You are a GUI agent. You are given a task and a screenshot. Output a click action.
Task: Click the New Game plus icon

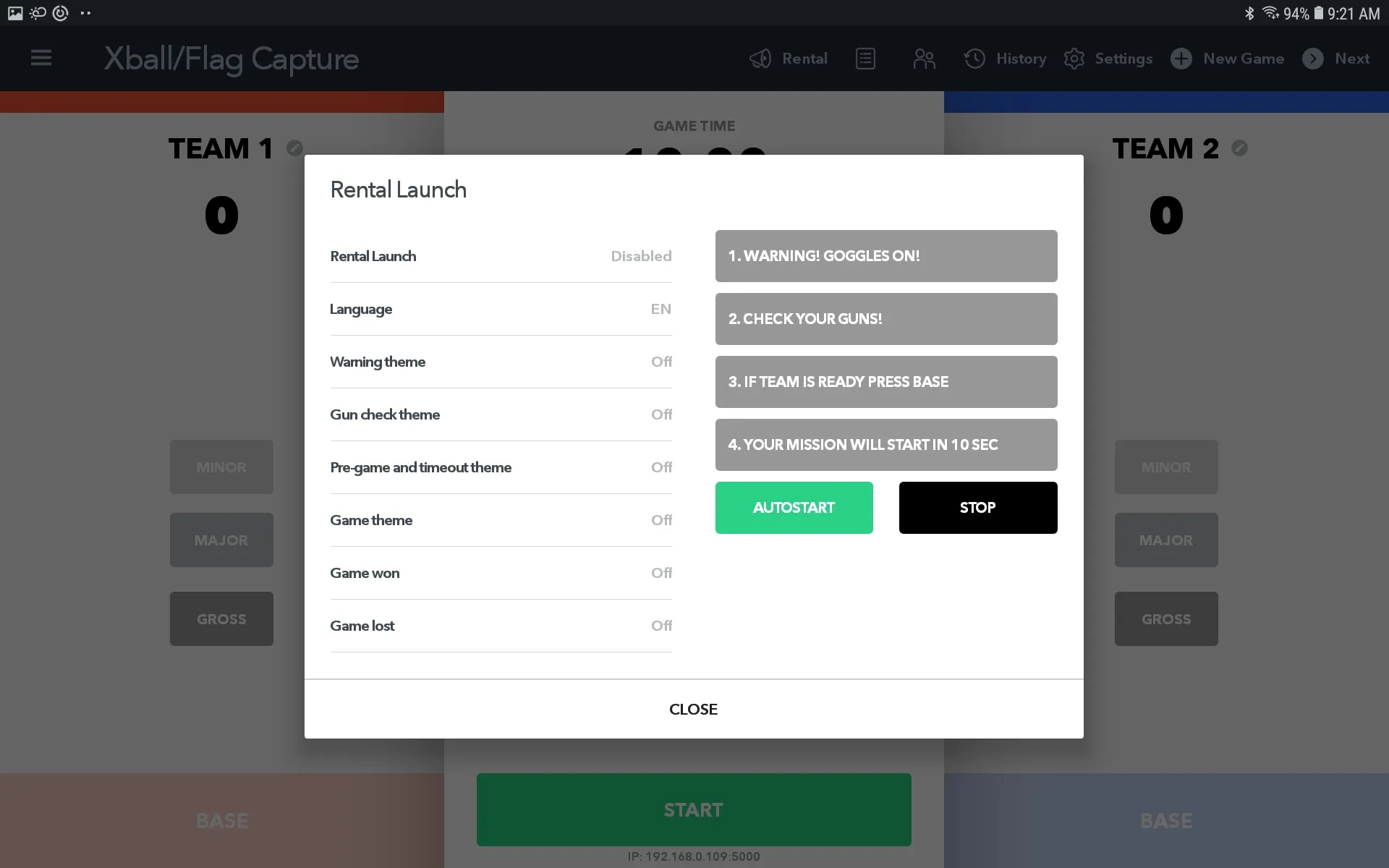(x=1180, y=58)
